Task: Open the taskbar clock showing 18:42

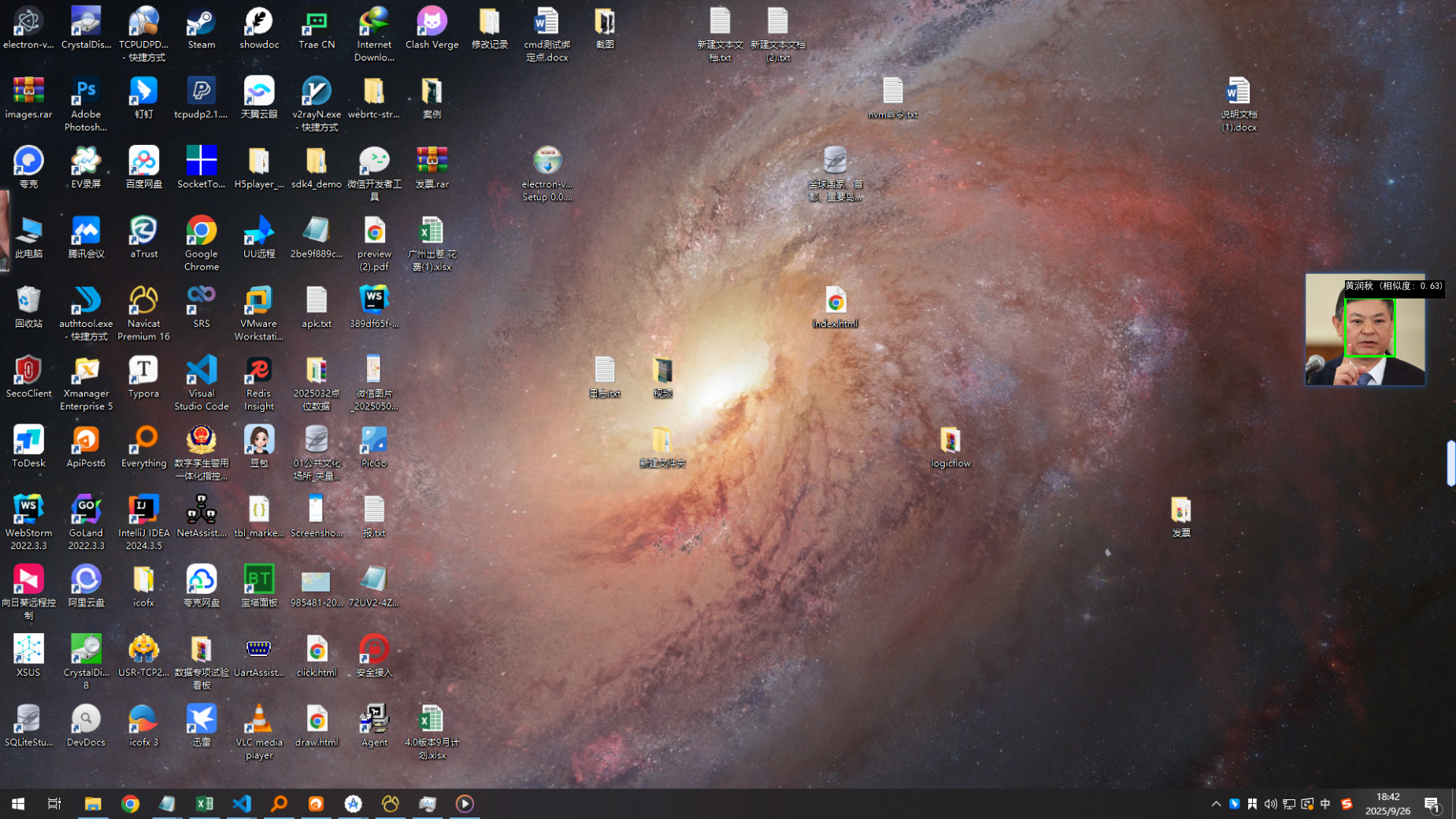Action: point(1387,804)
